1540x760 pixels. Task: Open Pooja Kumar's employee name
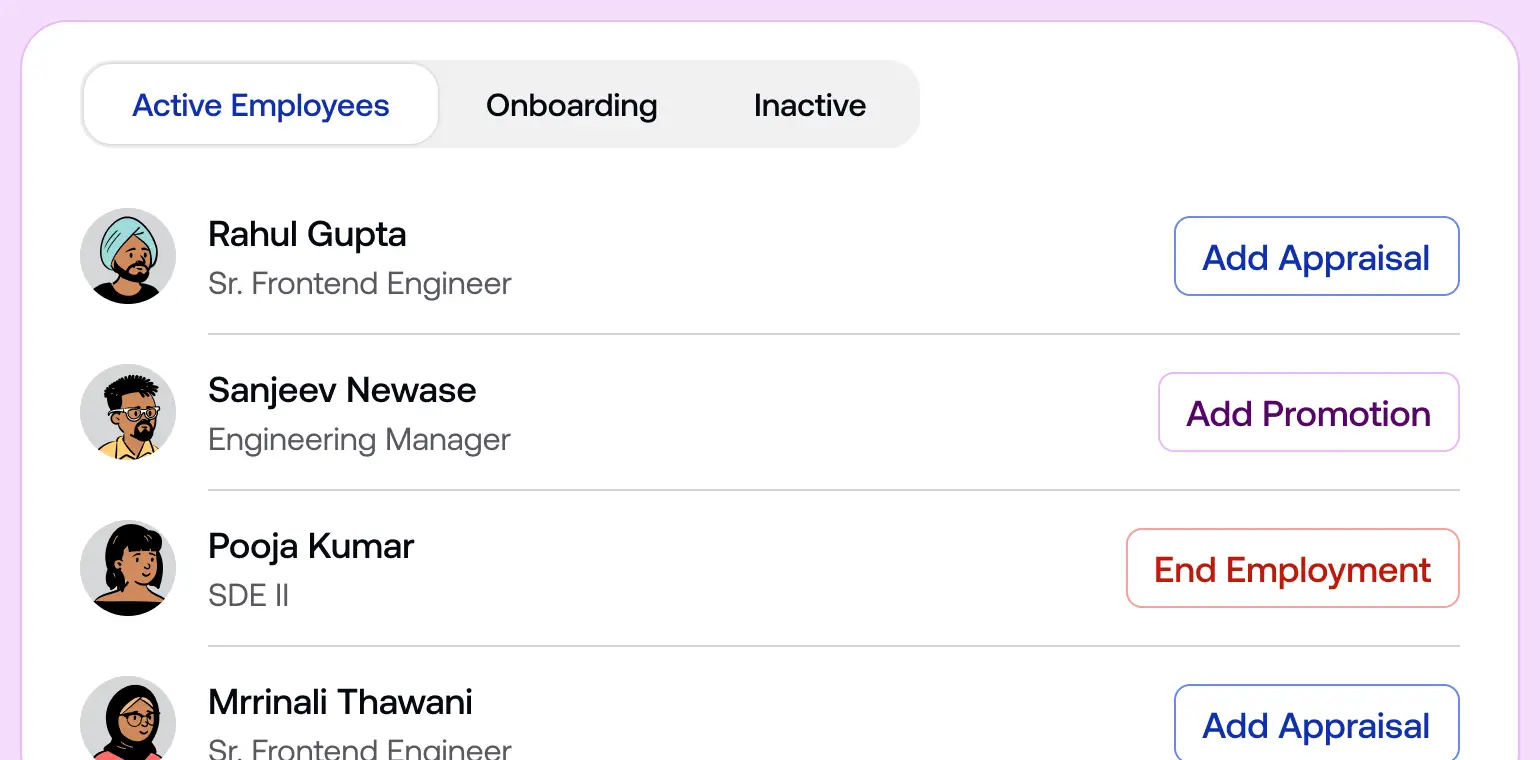310,546
